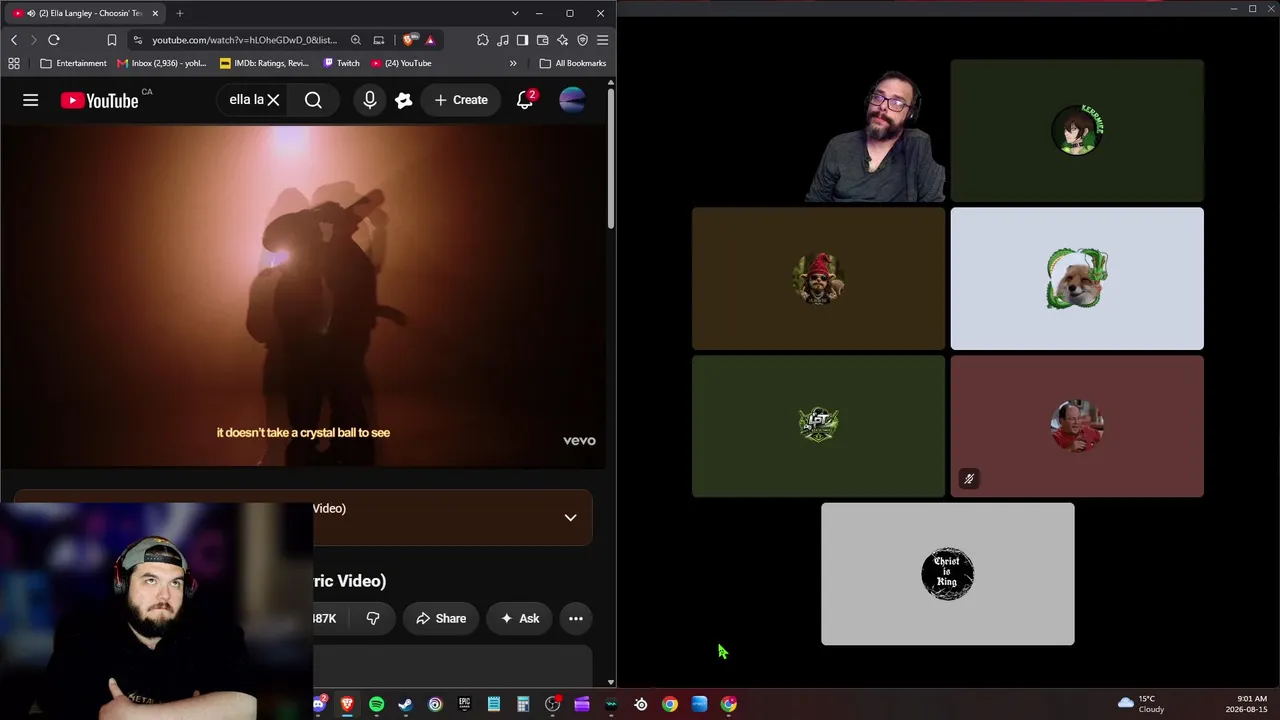Open Brave main hamburger menu

point(603,40)
